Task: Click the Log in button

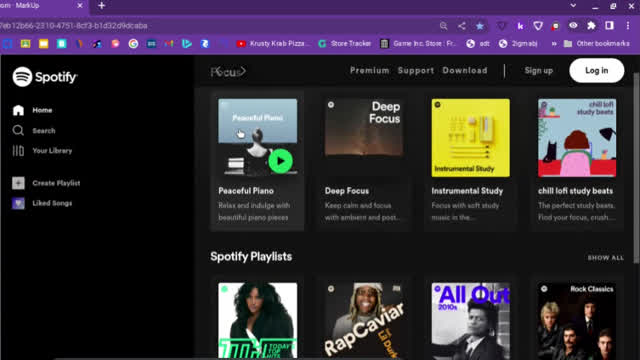Action: (597, 71)
